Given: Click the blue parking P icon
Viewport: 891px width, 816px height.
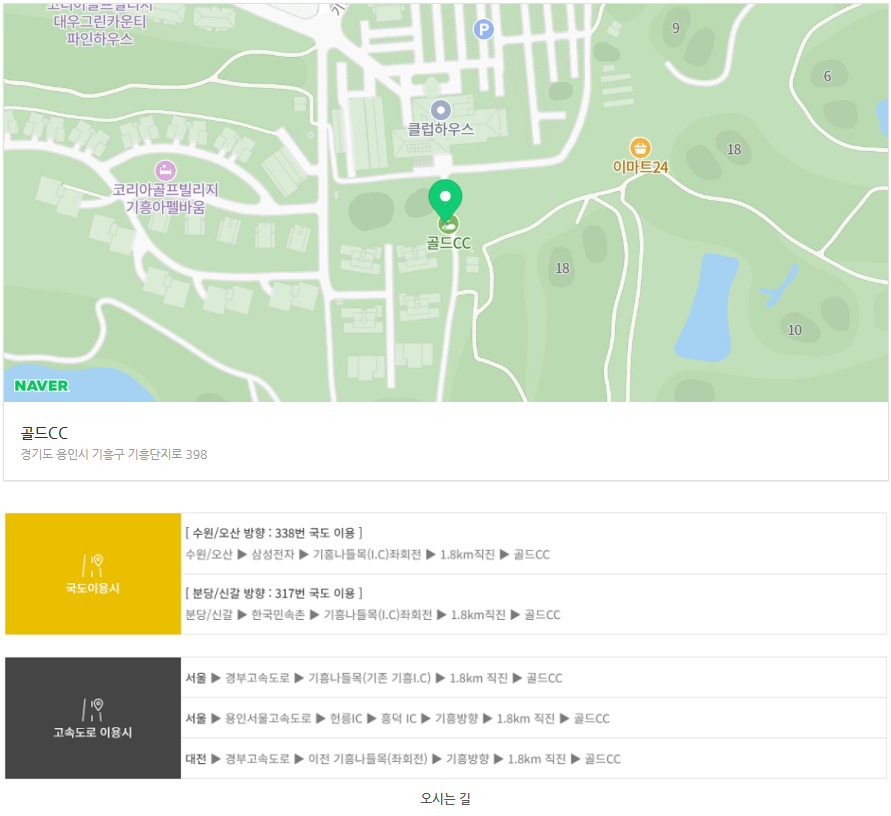Looking at the screenshot, I should tap(483, 30).
